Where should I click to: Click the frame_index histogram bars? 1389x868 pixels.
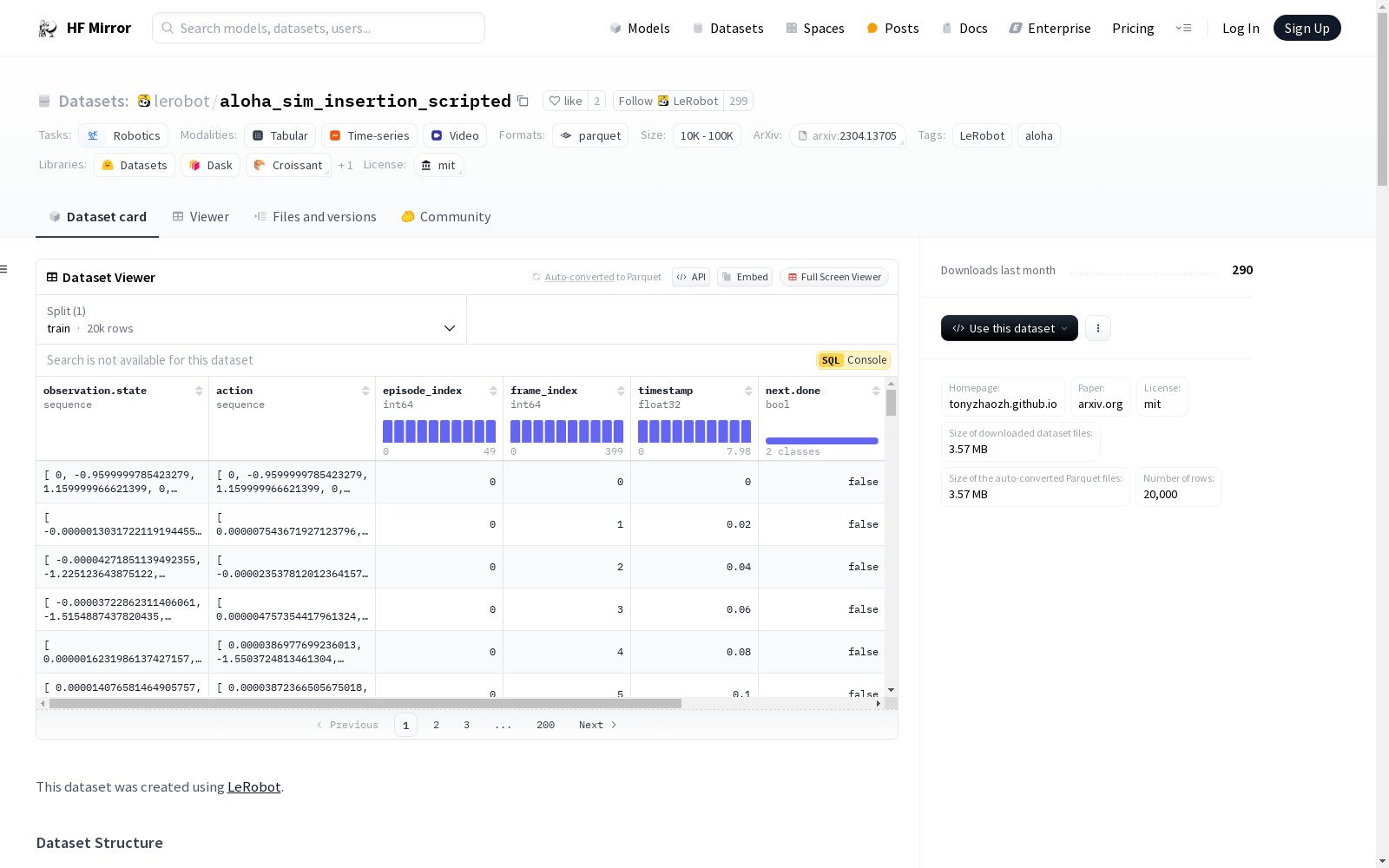click(x=567, y=431)
